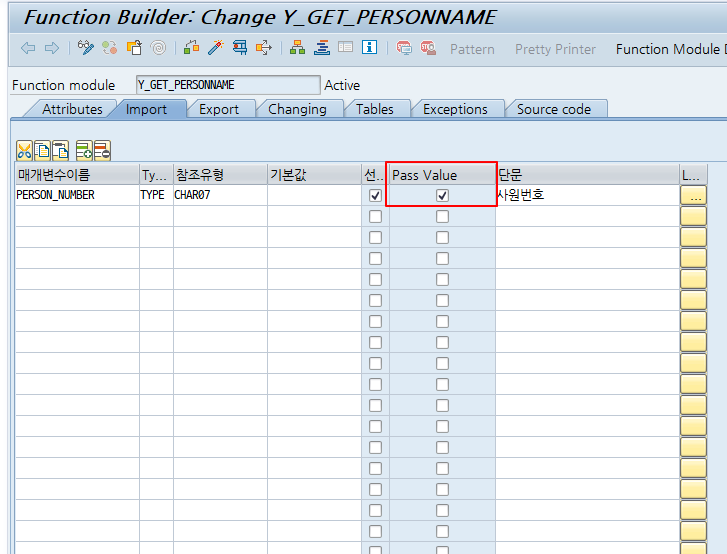Click Function module name input field

tap(228, 85)
